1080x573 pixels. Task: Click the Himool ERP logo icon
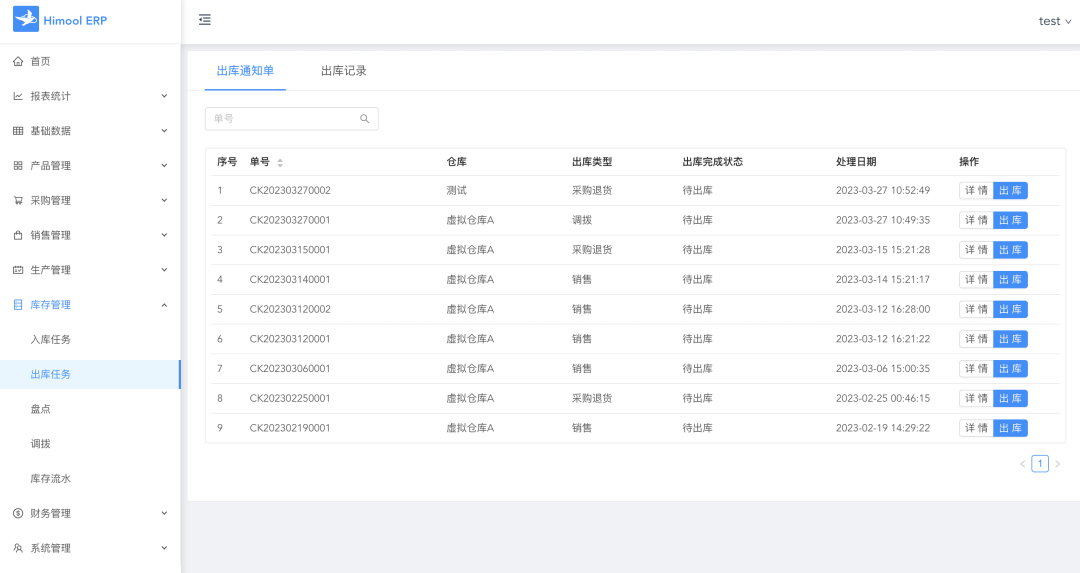(26, 20)
